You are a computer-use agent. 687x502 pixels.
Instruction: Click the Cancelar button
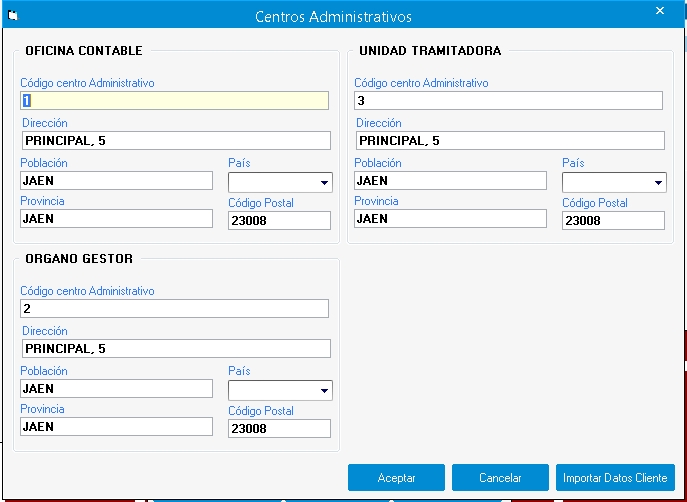pyautogui.click(x=500, y=477)
